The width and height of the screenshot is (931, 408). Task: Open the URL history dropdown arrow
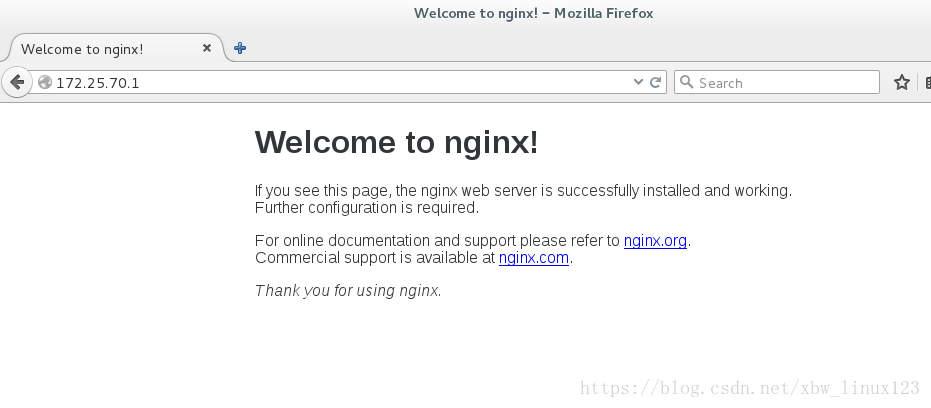pos(638,82)
